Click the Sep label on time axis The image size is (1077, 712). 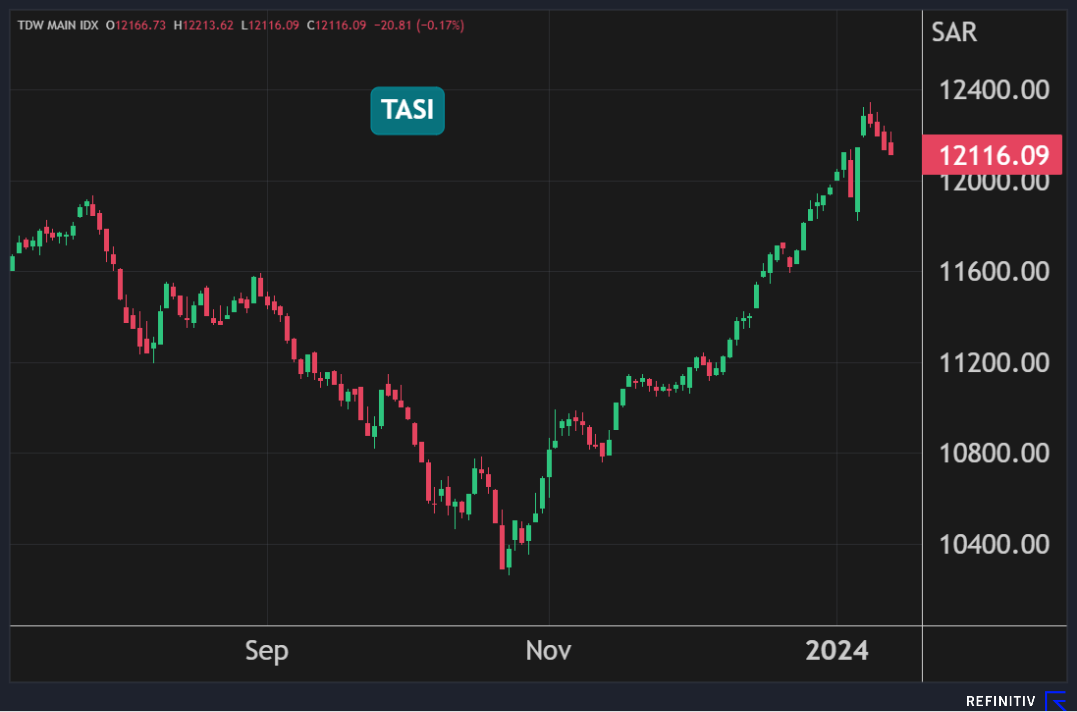267,652
